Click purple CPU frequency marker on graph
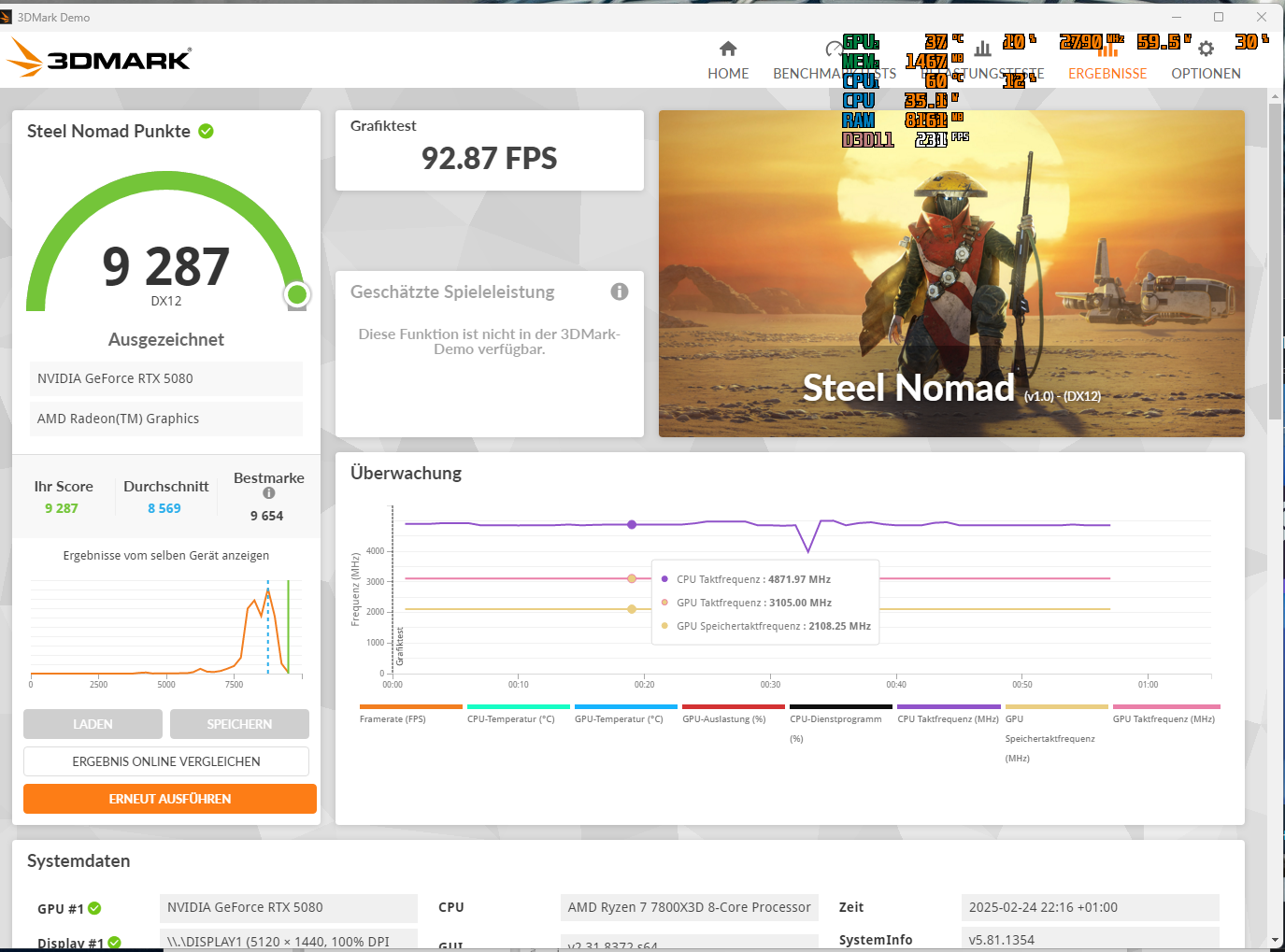Viewport: 1285px width, 952px height. [x=632, y=524]
